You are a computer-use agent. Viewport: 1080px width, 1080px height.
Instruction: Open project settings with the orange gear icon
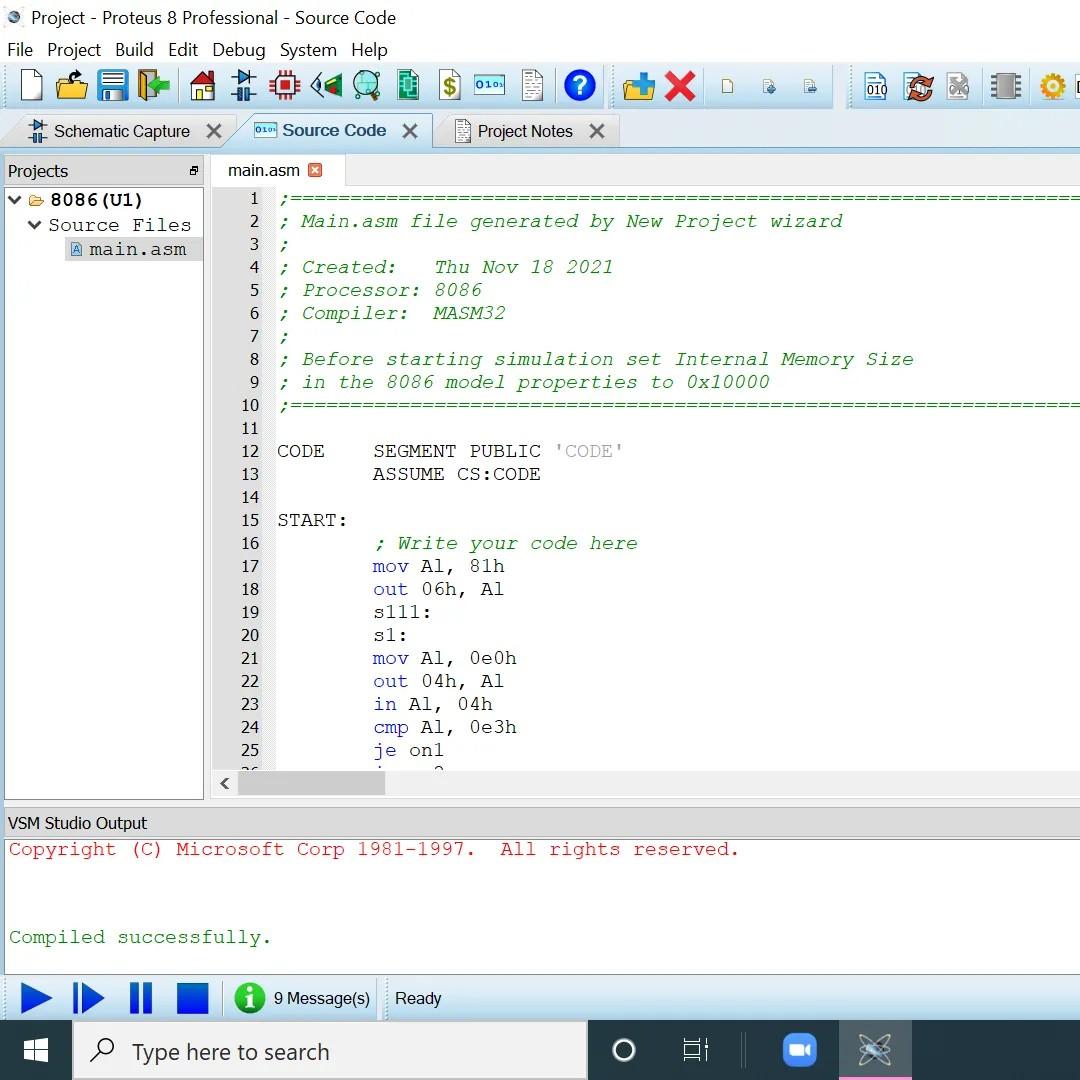1052,87
